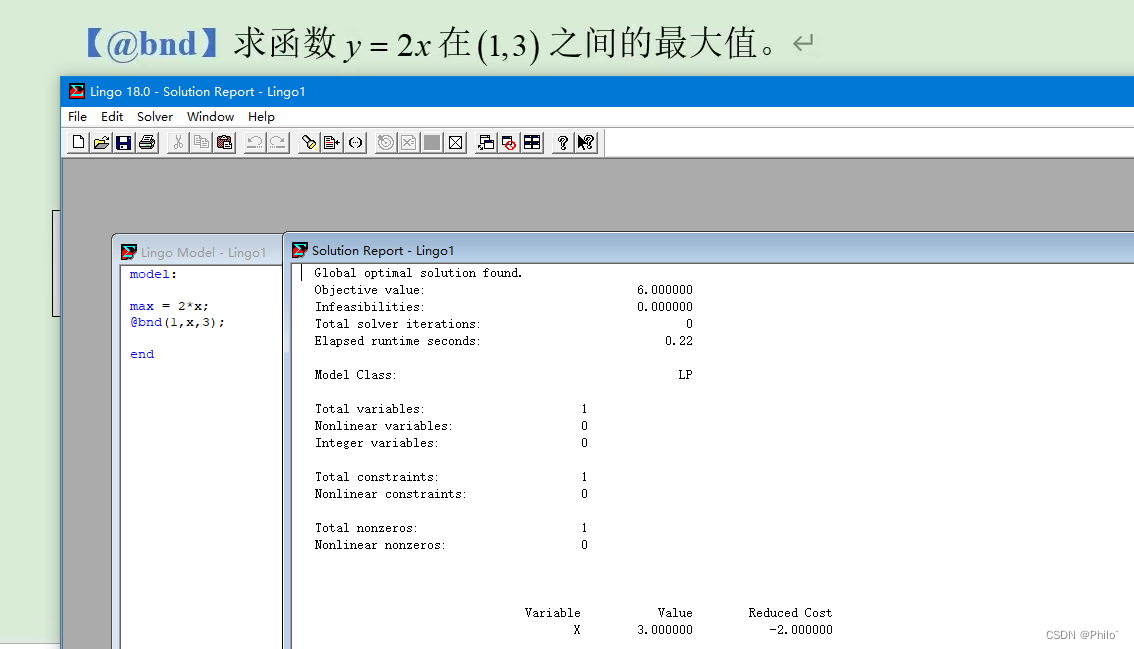Screen dimensions: 1134x649
Task: Click the 'Total variables:' label
Action: coord(370,409)
